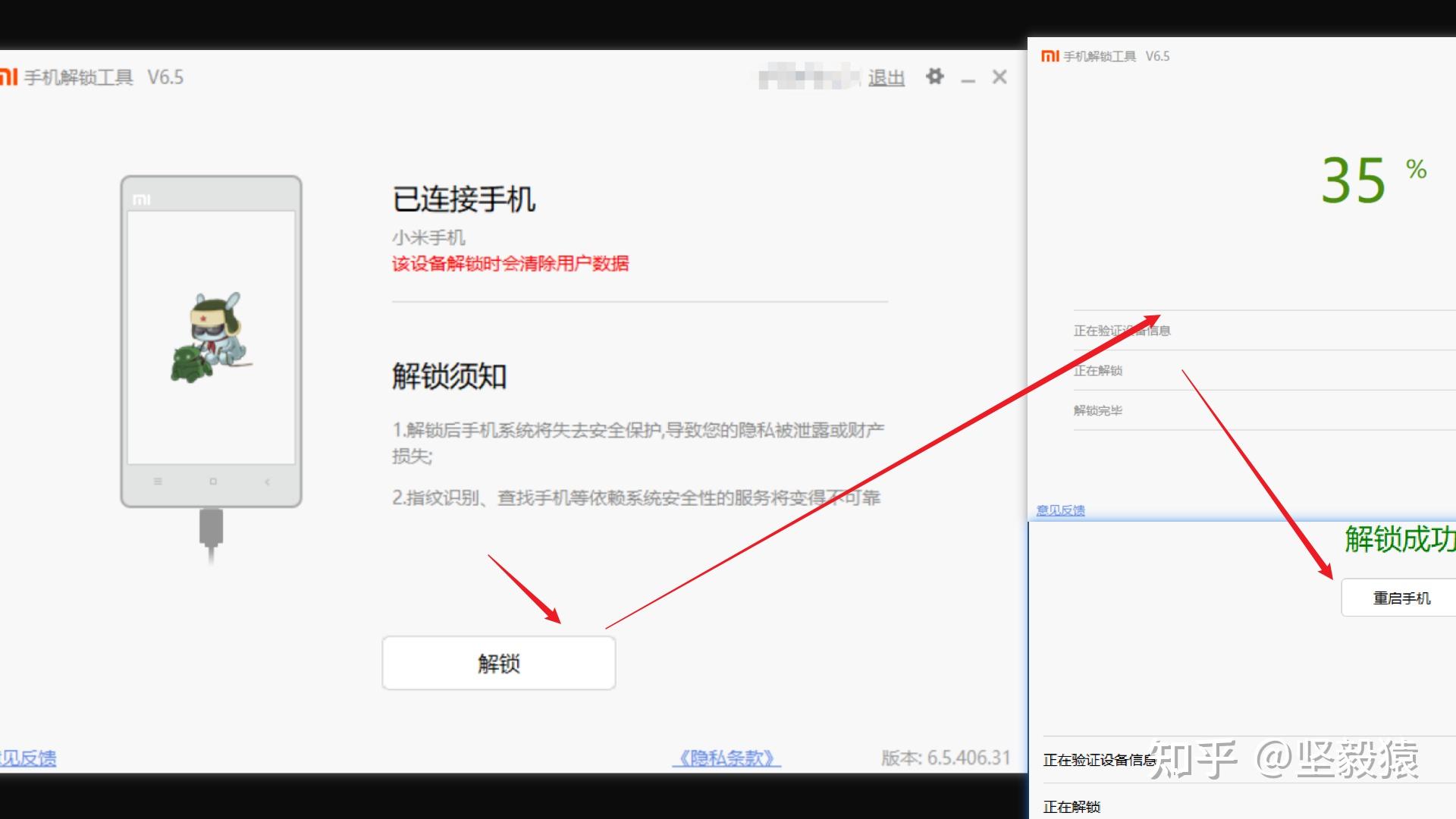Click the red warning text about clearing data
1456x819 pixels.
510,263
